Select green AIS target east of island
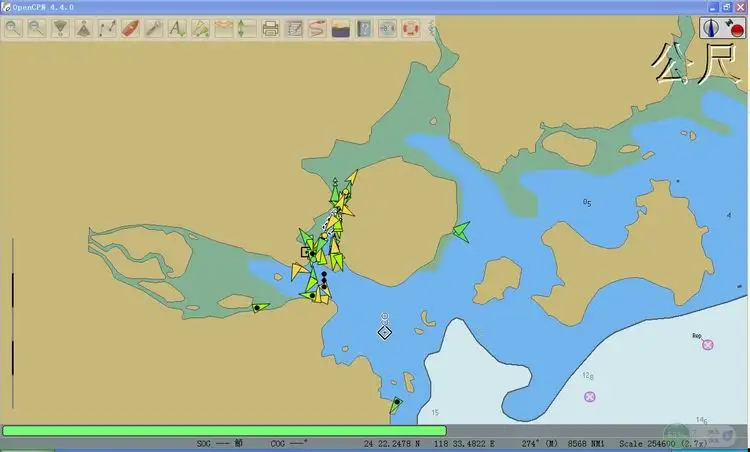The height and width of the screenshot is (452, 750). tap(462, 232)
